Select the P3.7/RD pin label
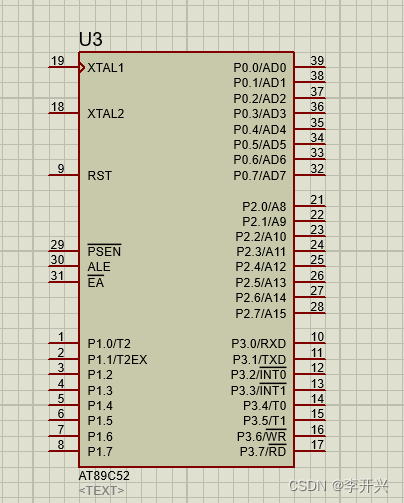The width and height of the screenshot is (404, 503). [263, 451]
